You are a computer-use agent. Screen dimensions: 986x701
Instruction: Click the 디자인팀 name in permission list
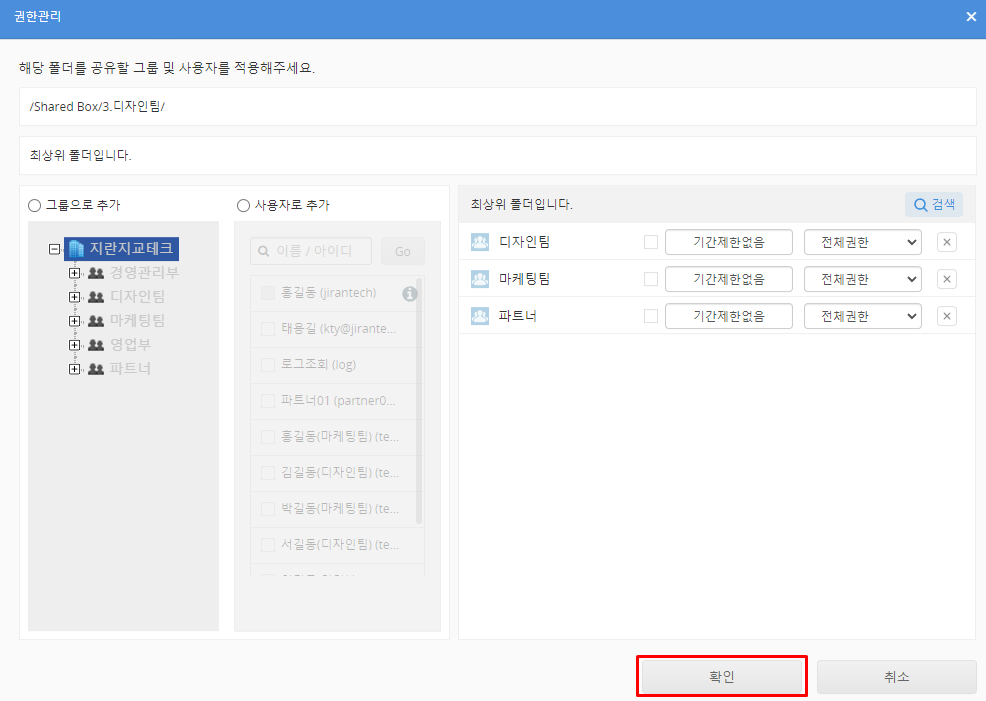coord(524,242)
